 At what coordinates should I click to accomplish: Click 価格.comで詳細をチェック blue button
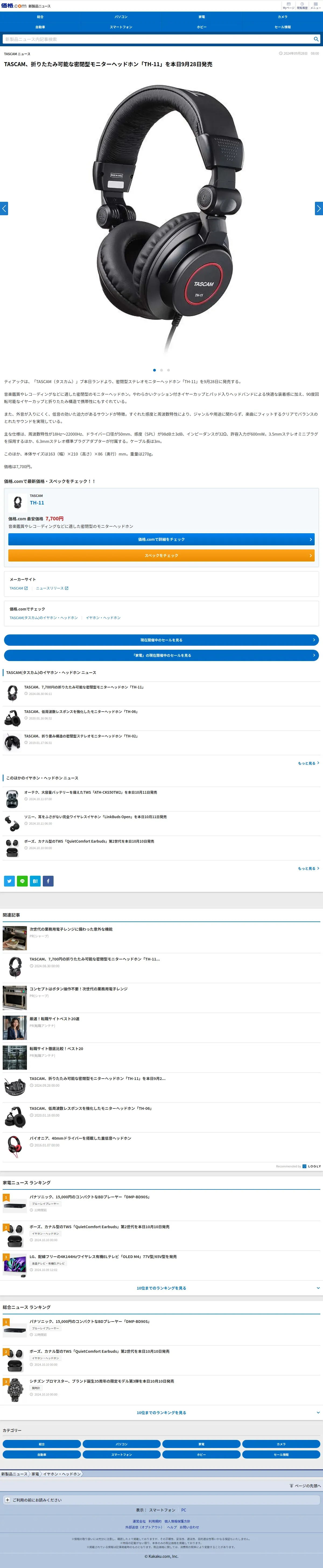tap(161, 539)
